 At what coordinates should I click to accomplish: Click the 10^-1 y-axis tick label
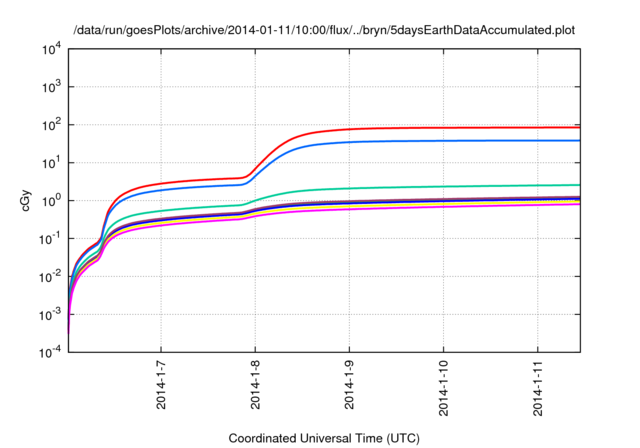click(50, 239)
